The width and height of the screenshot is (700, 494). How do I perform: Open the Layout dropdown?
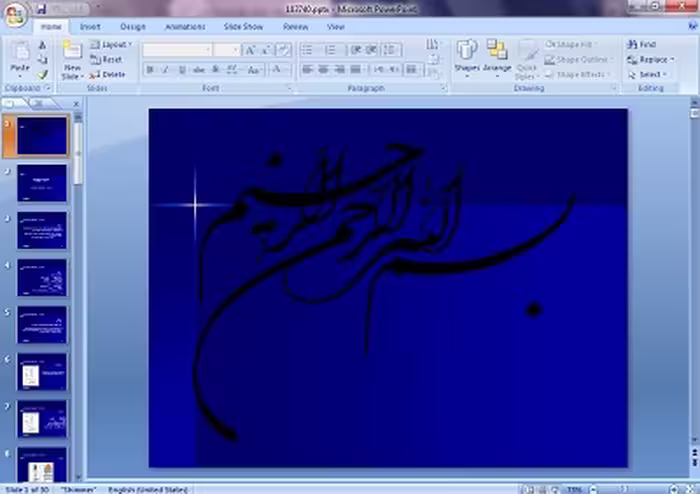[x=111, y=45]
